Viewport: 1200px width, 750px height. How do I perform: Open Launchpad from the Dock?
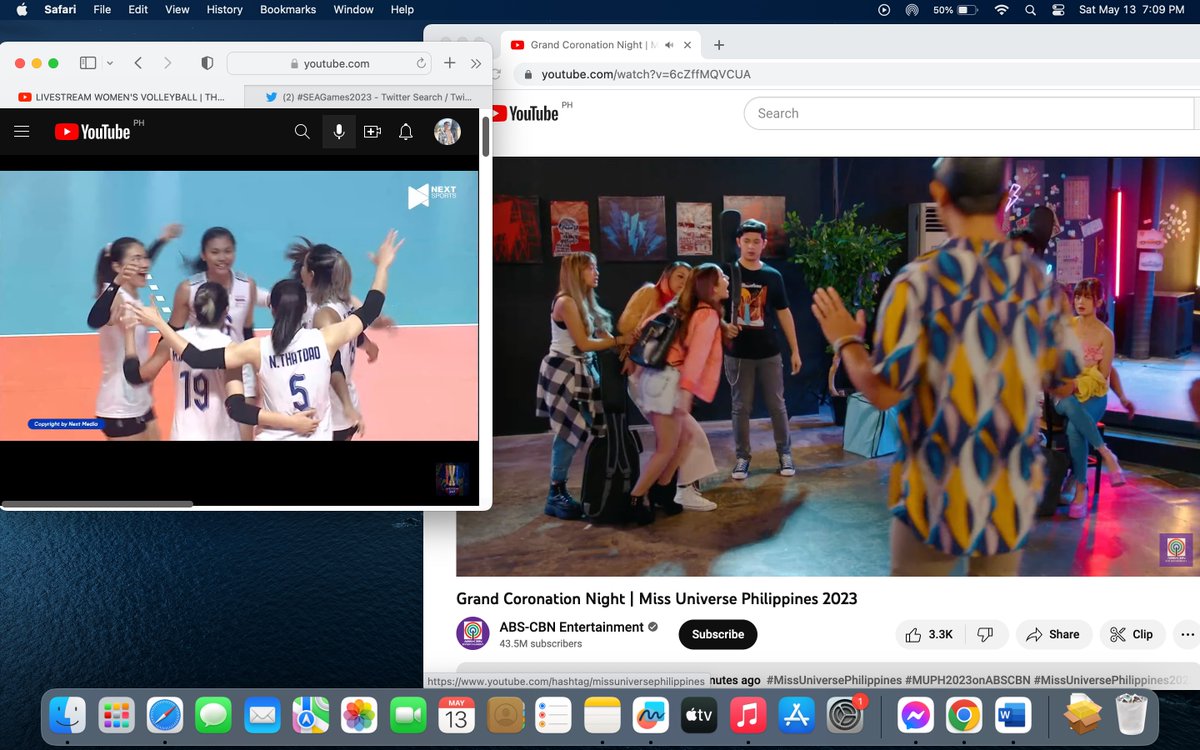[x=117, y=715]
